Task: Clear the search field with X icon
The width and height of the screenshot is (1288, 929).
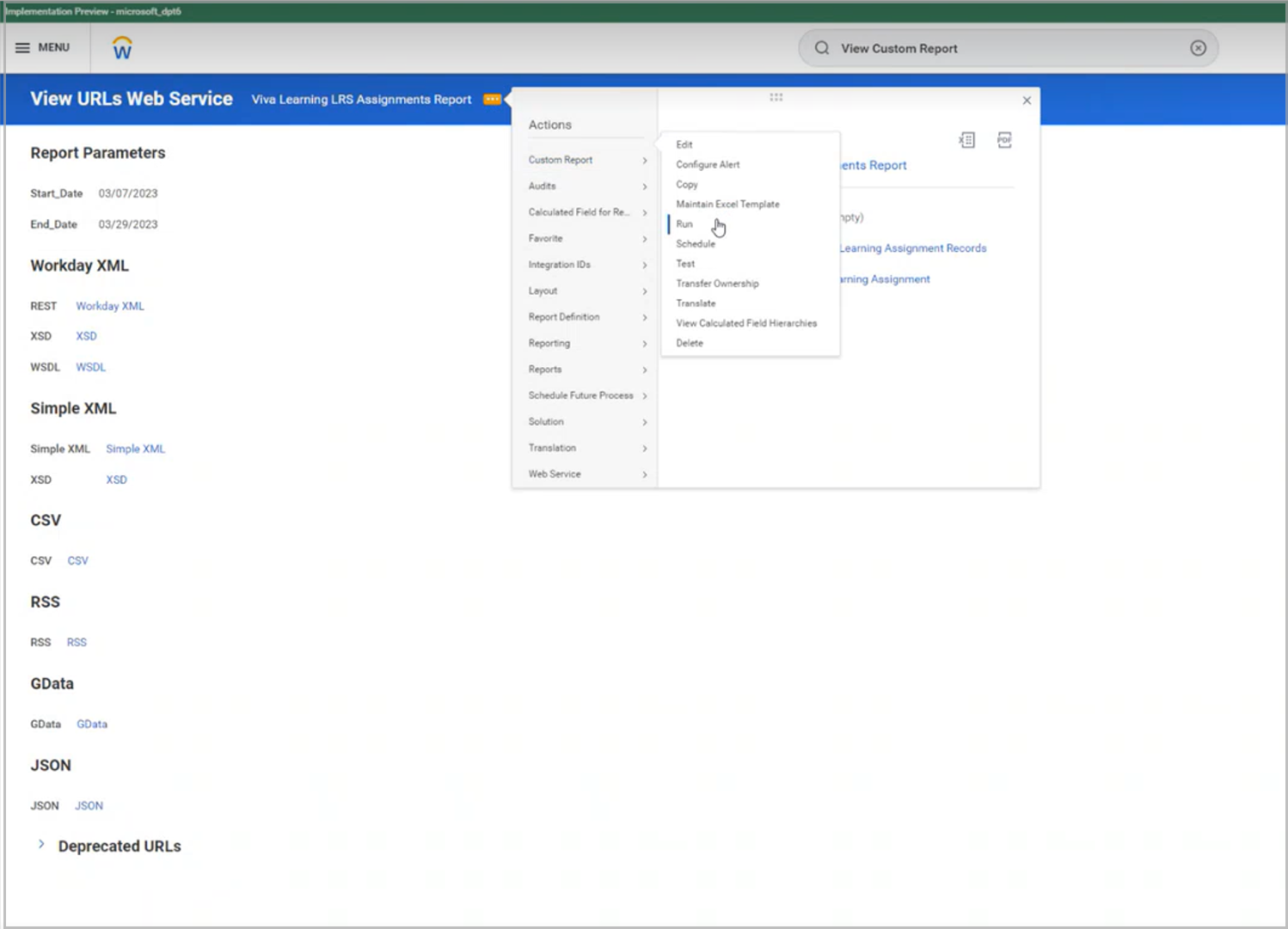Action: click(x=1198, y=48)
